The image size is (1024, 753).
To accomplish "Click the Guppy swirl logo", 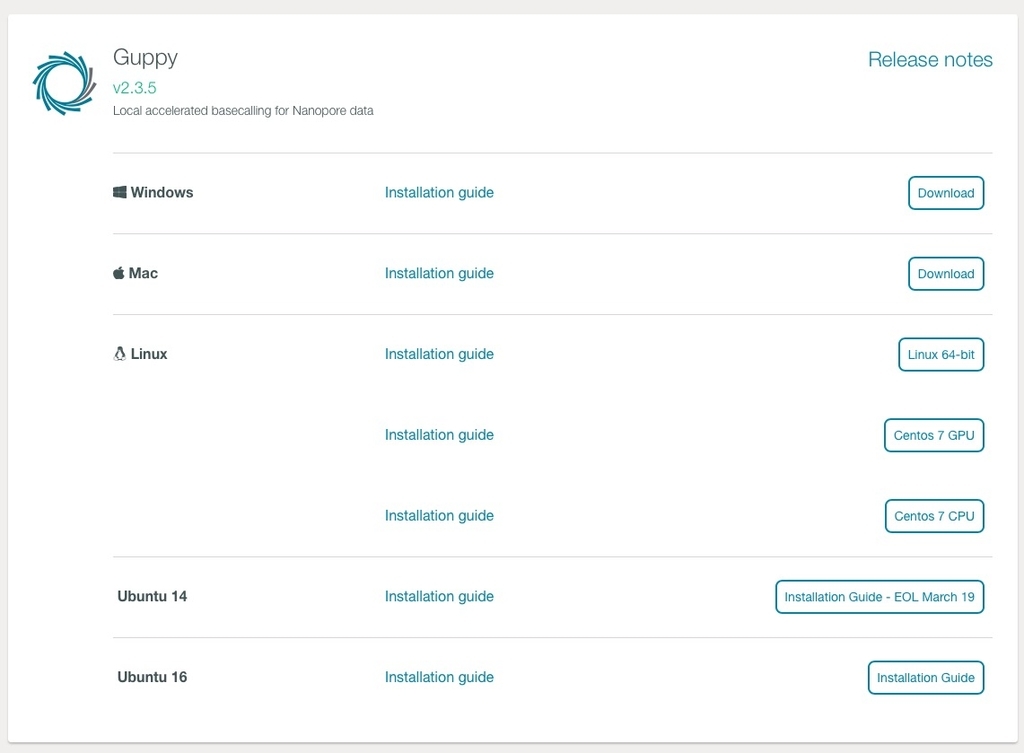I will [x=64, y=83].
